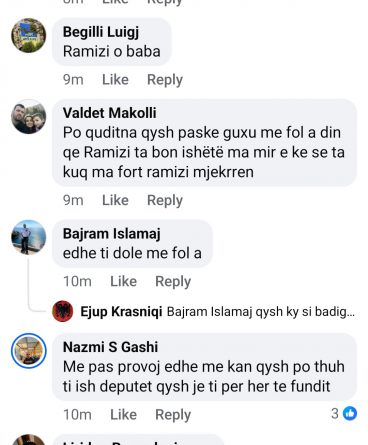
Task: Expand Ejup Krasniqi's truncated reply
Action: [x=261, y=312]
